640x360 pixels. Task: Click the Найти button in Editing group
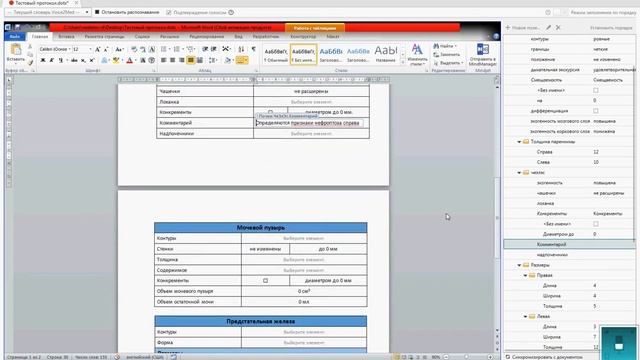444,46
